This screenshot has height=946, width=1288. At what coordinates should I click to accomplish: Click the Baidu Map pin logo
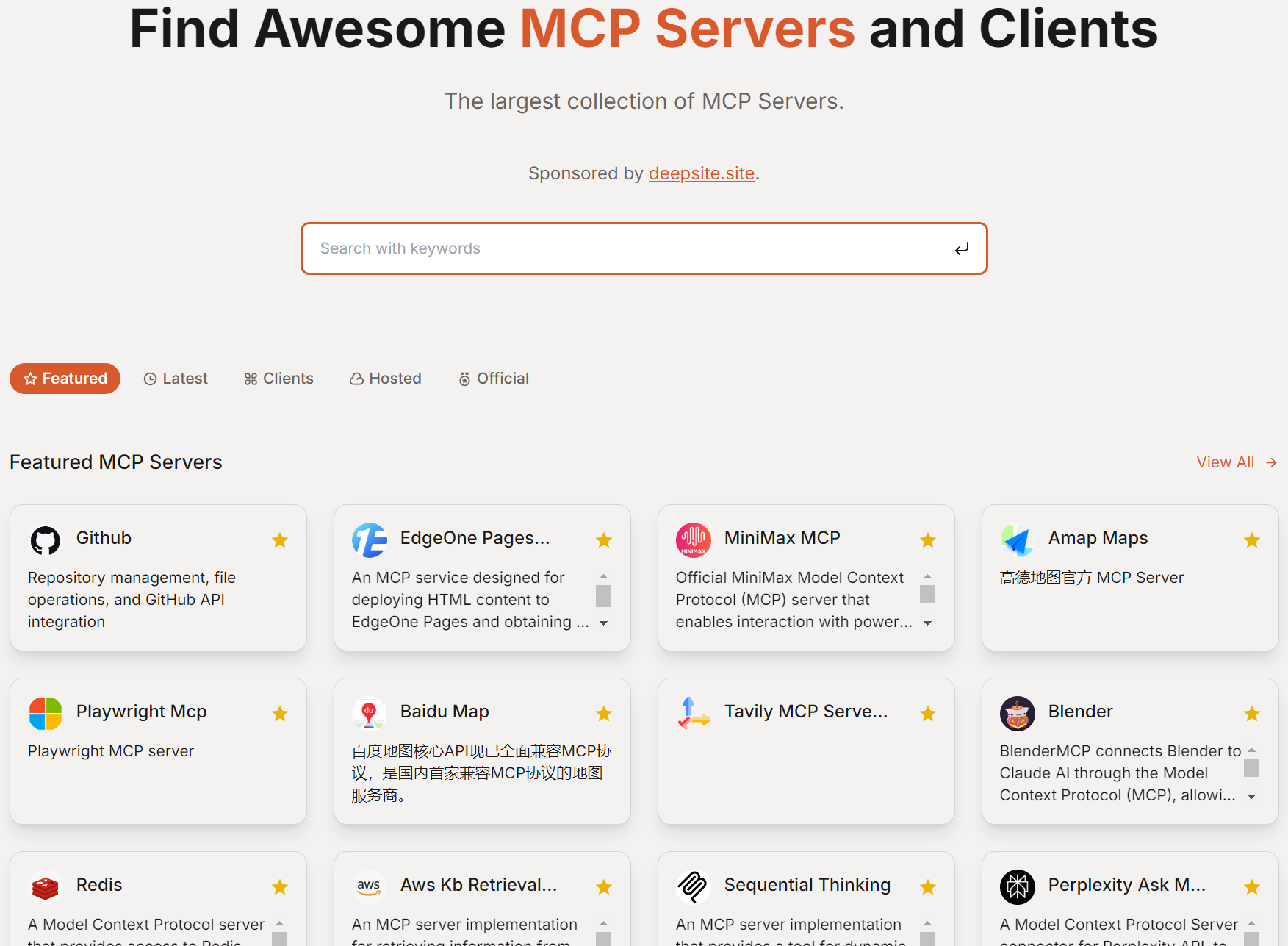click(370, 714)
